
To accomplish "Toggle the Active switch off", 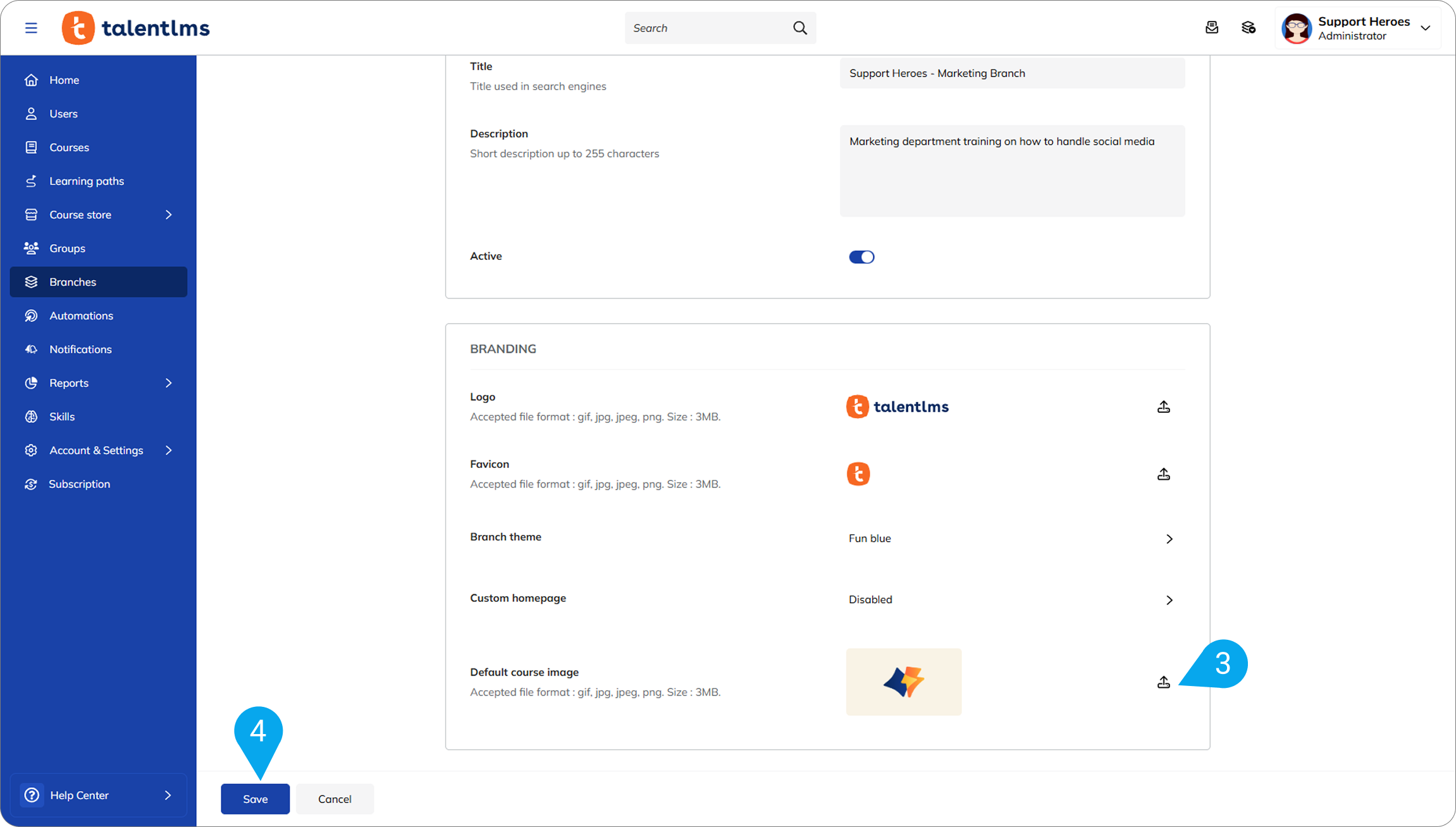I will [x=861, y=257].
